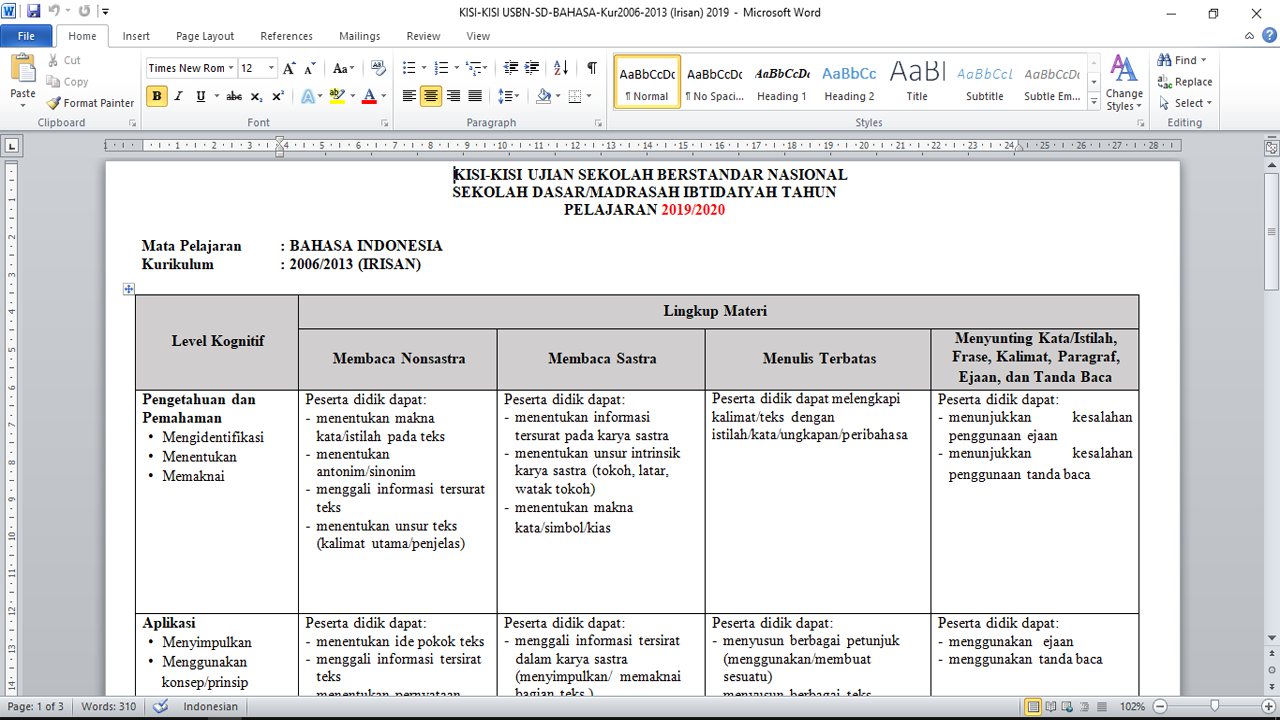
Task: Expand the bullets list dropdown arrow
Action: (x=423, y=68)
